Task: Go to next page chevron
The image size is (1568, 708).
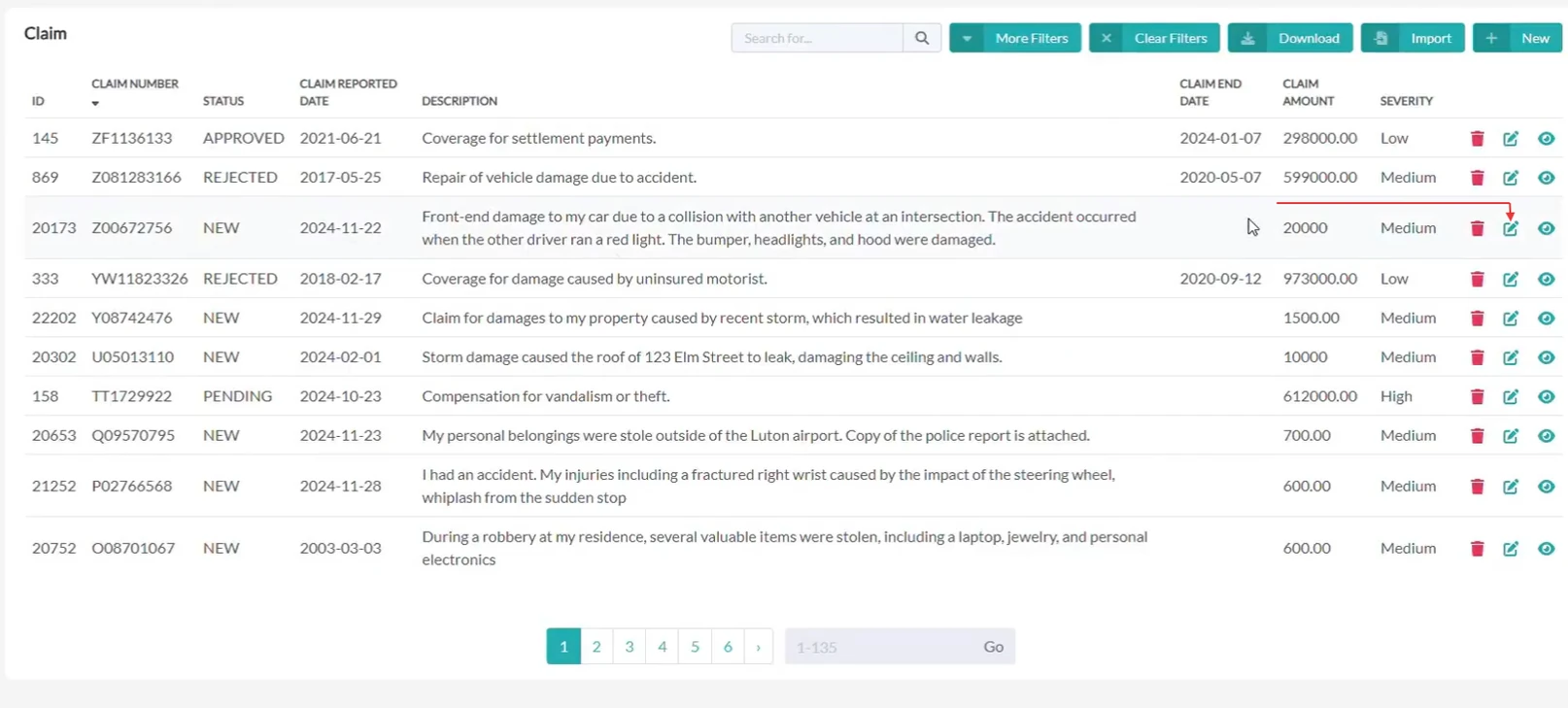Action: pyautogui.click(x=759, y=647)
